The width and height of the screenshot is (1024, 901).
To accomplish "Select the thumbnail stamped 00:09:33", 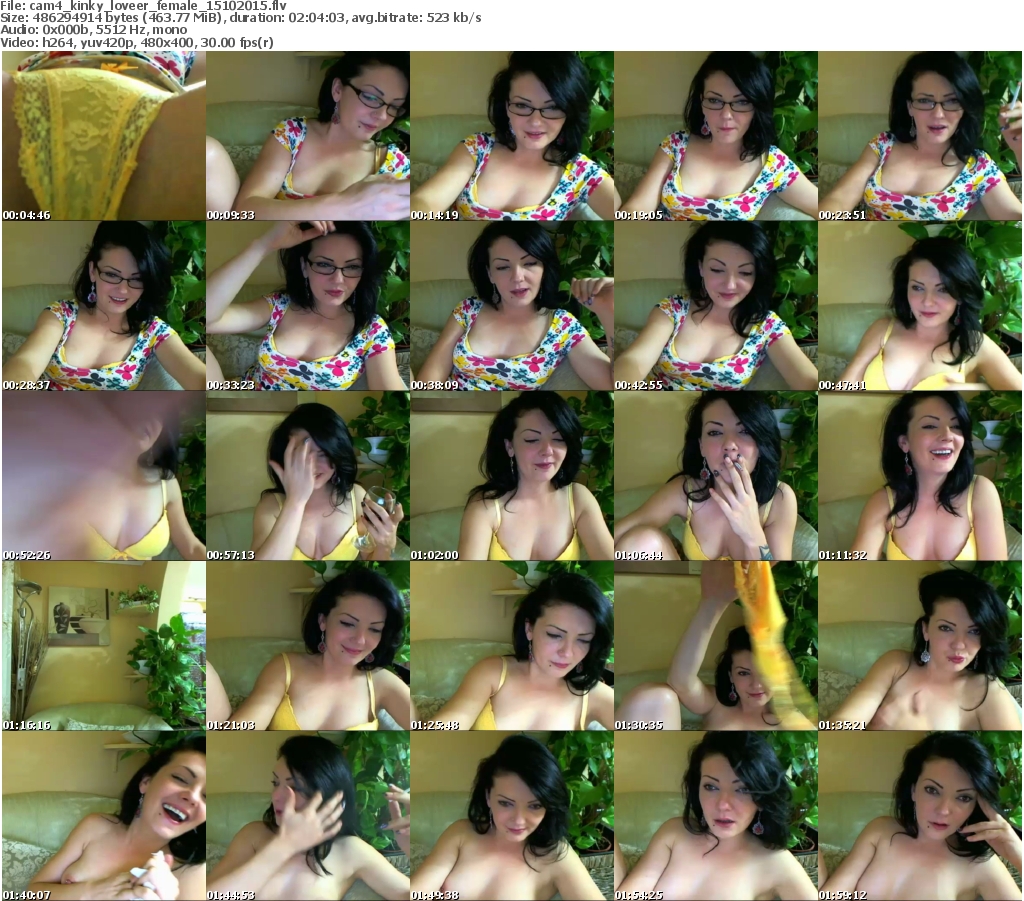I will click(308, 136).
